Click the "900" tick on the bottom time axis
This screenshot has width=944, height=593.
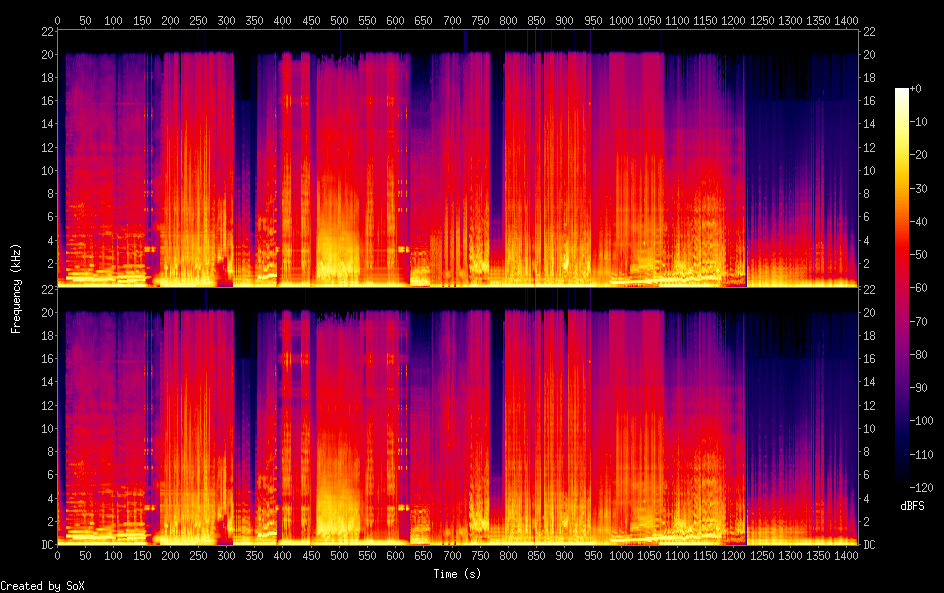pos(564,556)
